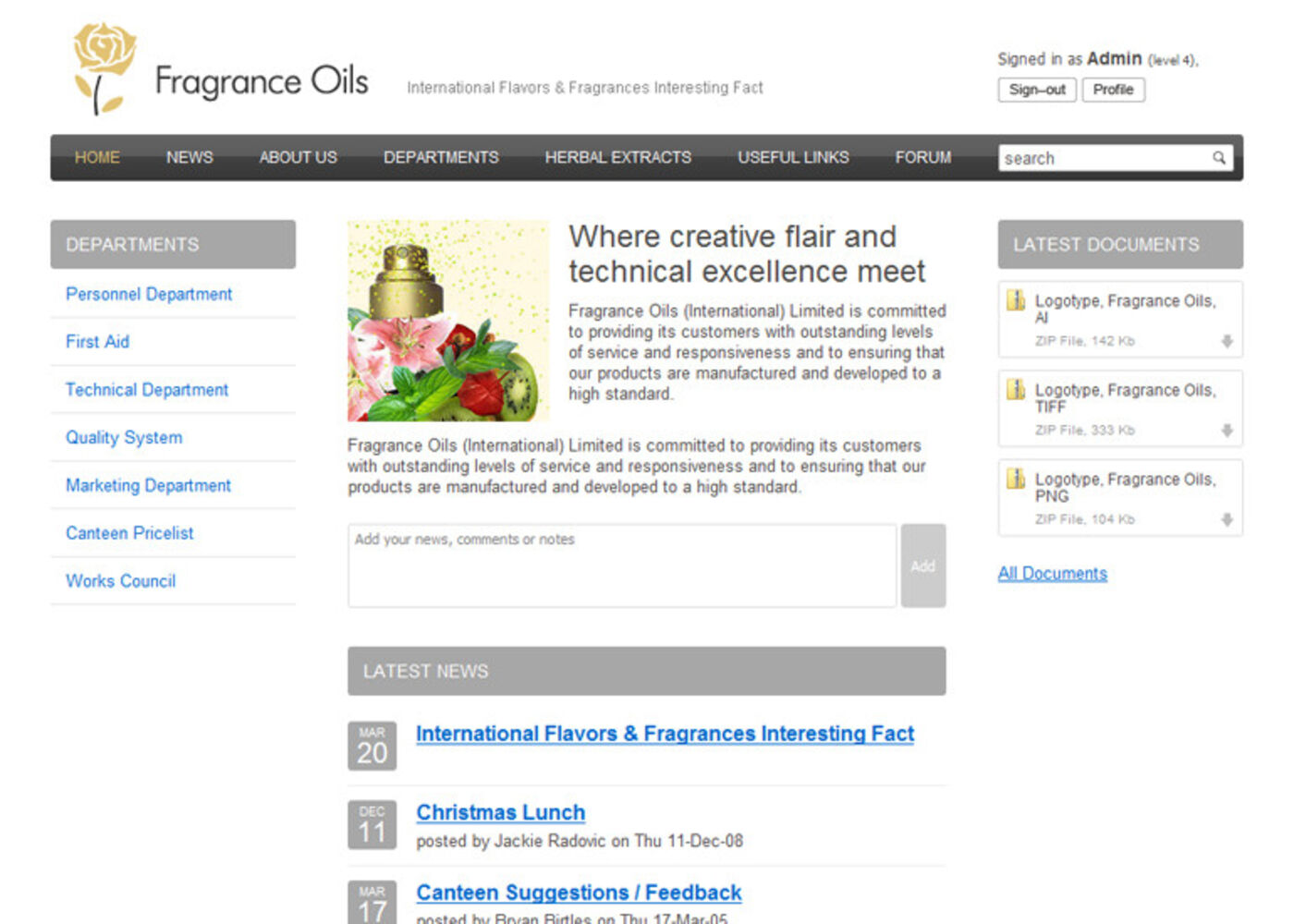The width and height of the screenshot is (1294, 924).
Task: Open the Profile button
Action: [x=1113, y=90]
